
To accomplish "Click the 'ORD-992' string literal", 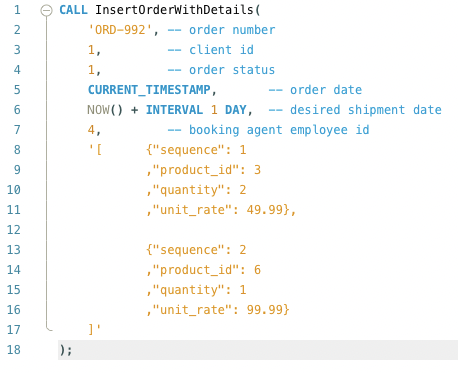I will point(120,30).
